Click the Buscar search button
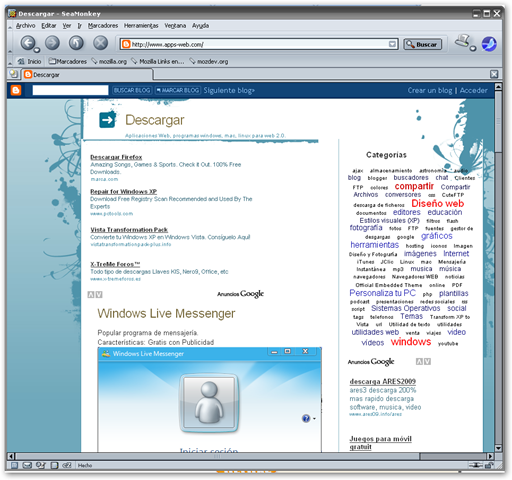The height and width of the screenshot is (480, 512). [423, 44]
